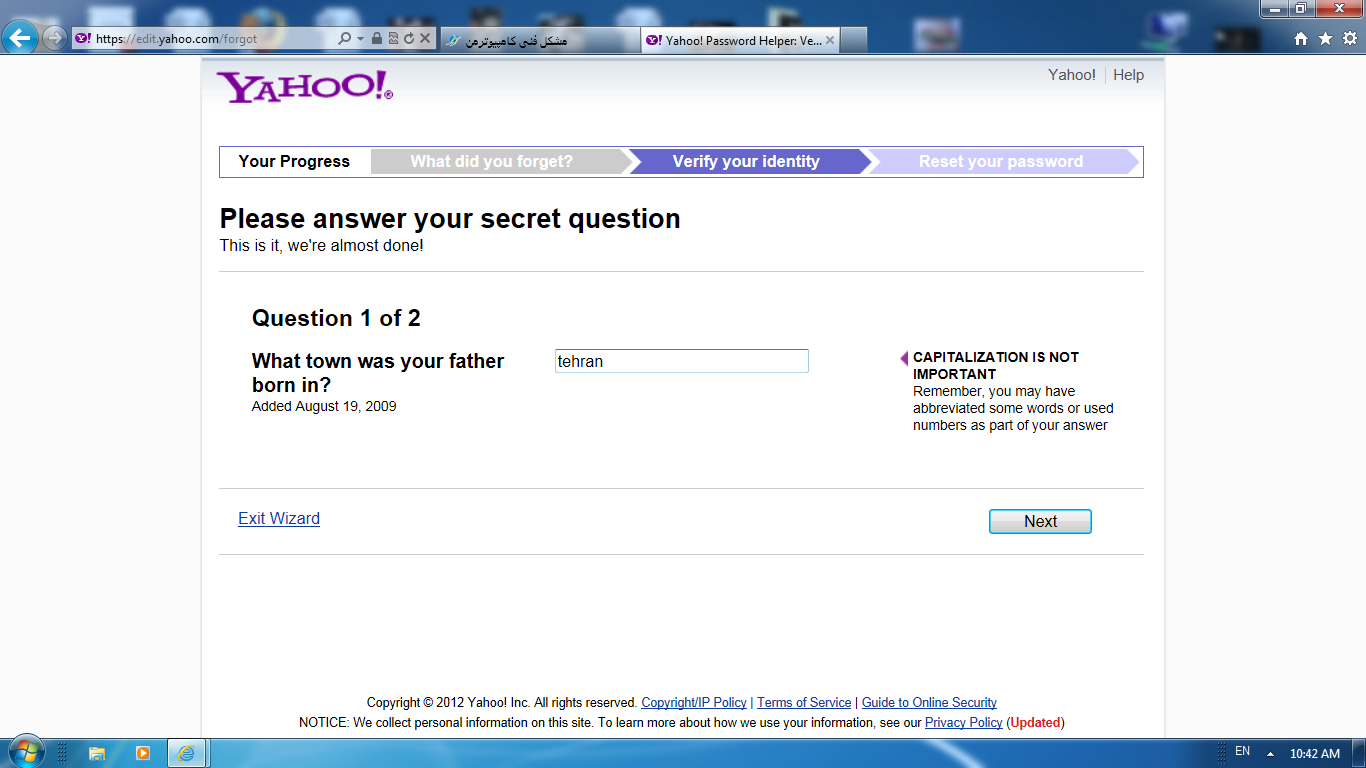Go back with the browser Back arrow
The height and width of the screenshot is (768, 1366).
pyautogui.click(x=21, y=38)
